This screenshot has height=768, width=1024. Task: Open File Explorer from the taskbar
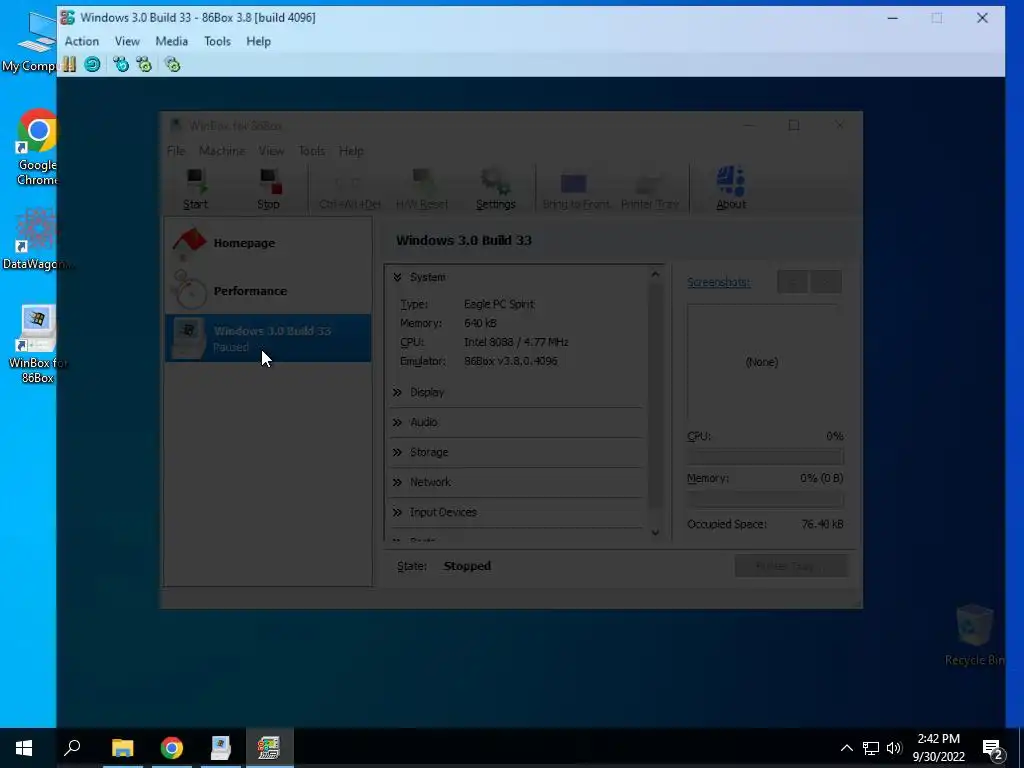(x=123, y=748)
